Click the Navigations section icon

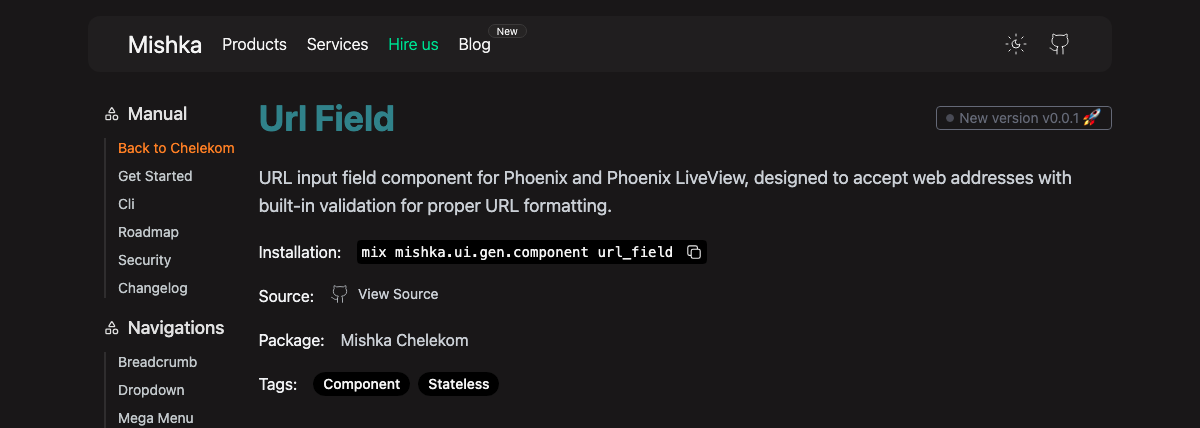112,328
